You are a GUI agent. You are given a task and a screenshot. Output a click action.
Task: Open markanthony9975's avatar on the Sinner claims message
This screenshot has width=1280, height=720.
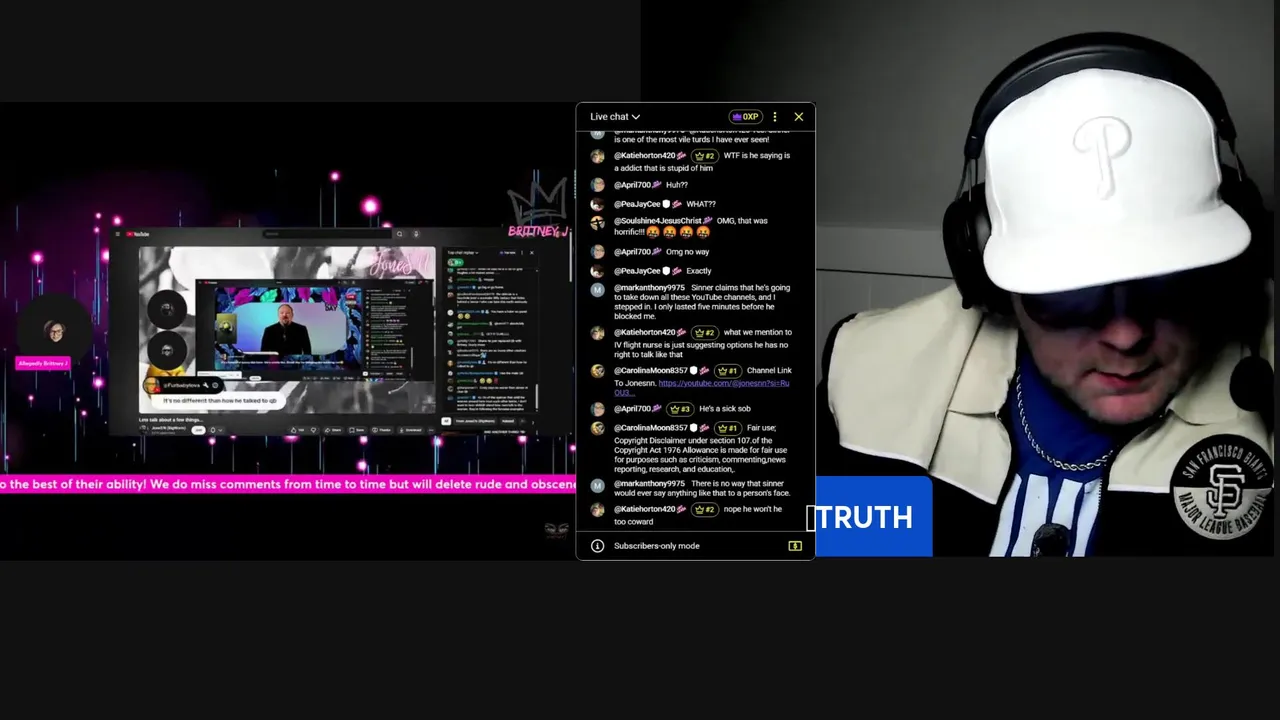pyautogui.click(x=597, y=289)
